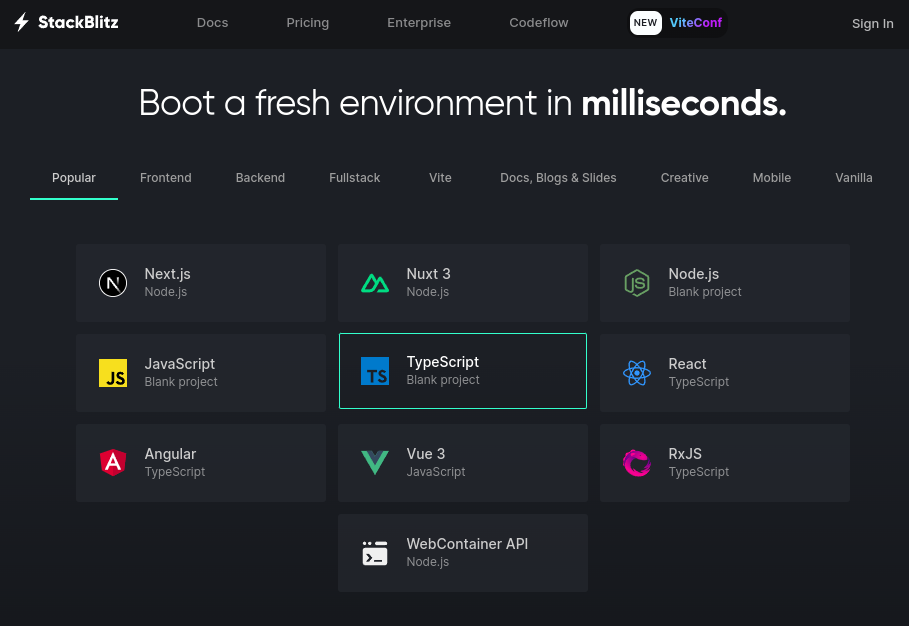The width and height of the screenshot is (909, 626).
Task: Click the Next.js circular N icon
Action: 113,283
